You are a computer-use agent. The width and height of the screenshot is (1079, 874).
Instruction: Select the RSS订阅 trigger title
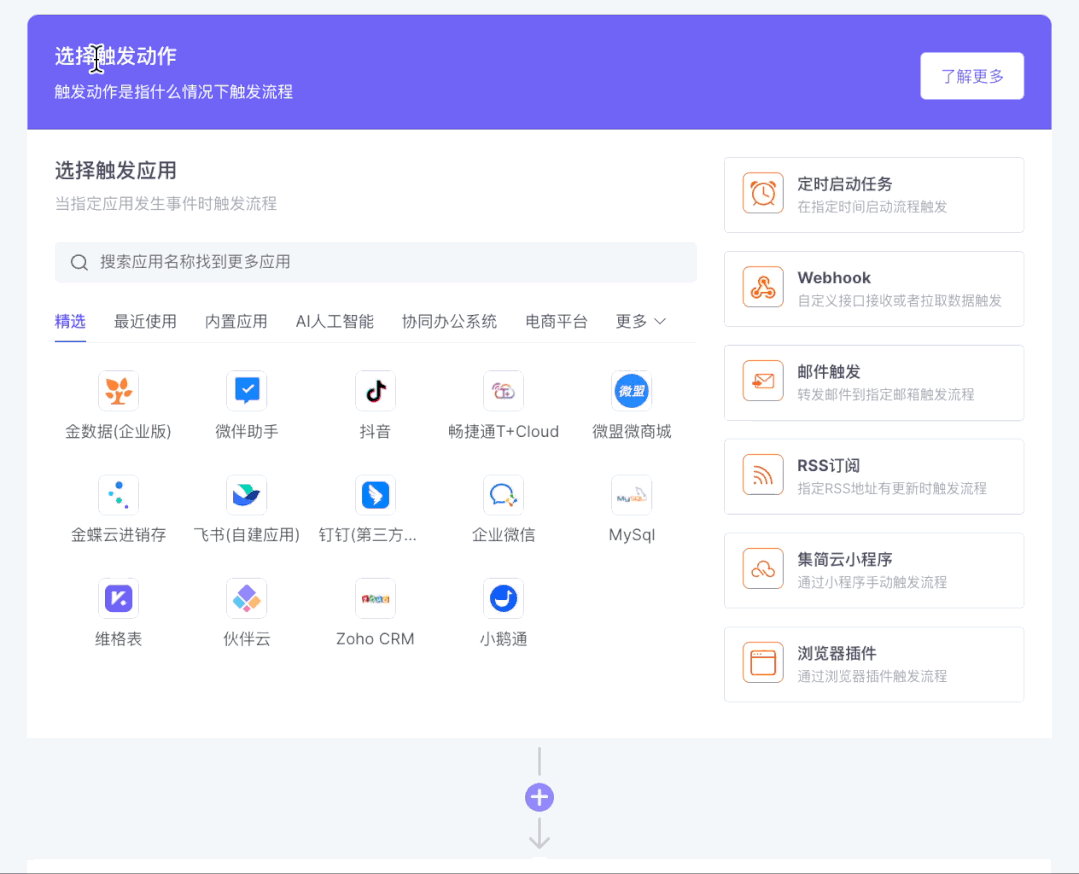[829, 466]
